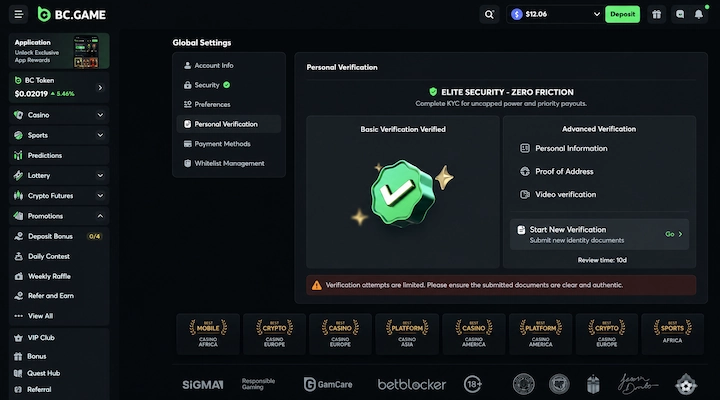The width and height of the screenshot is (720, 400).
Task: Click the Security green check badge
Action: click(x=227, y=85)
